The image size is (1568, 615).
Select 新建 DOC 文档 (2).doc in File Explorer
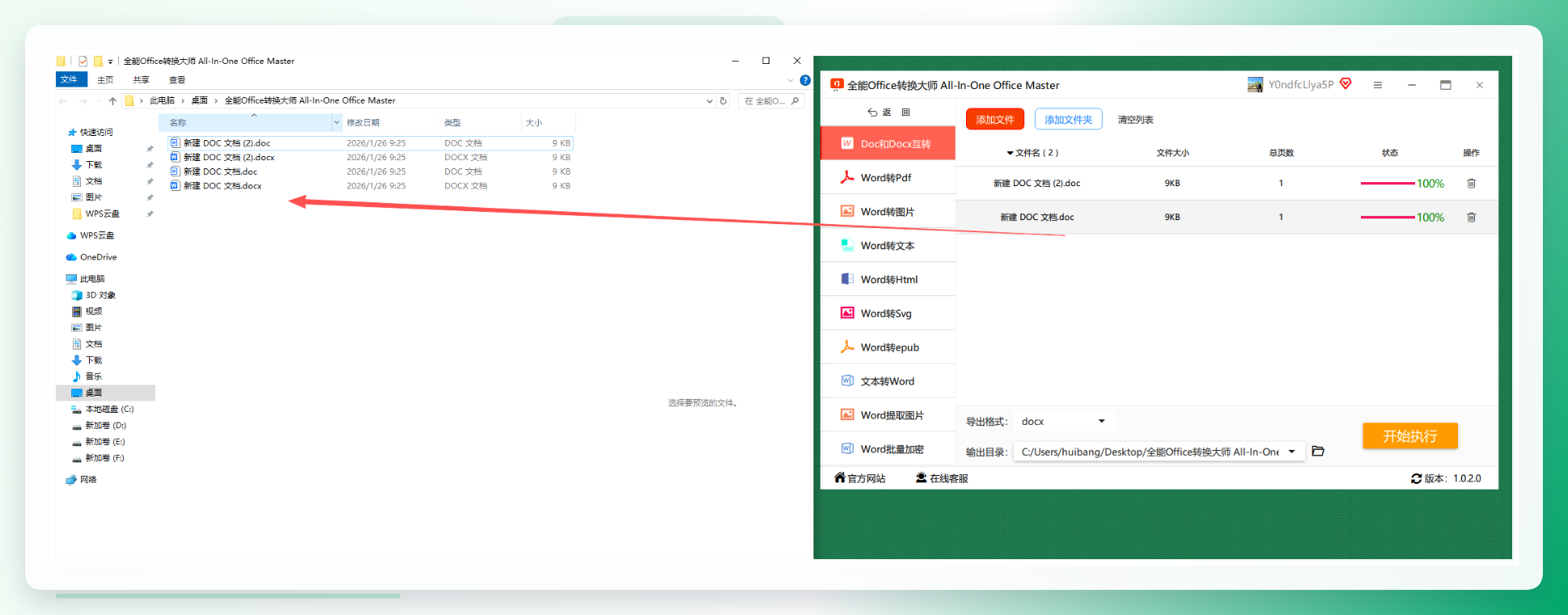(370, 143)
